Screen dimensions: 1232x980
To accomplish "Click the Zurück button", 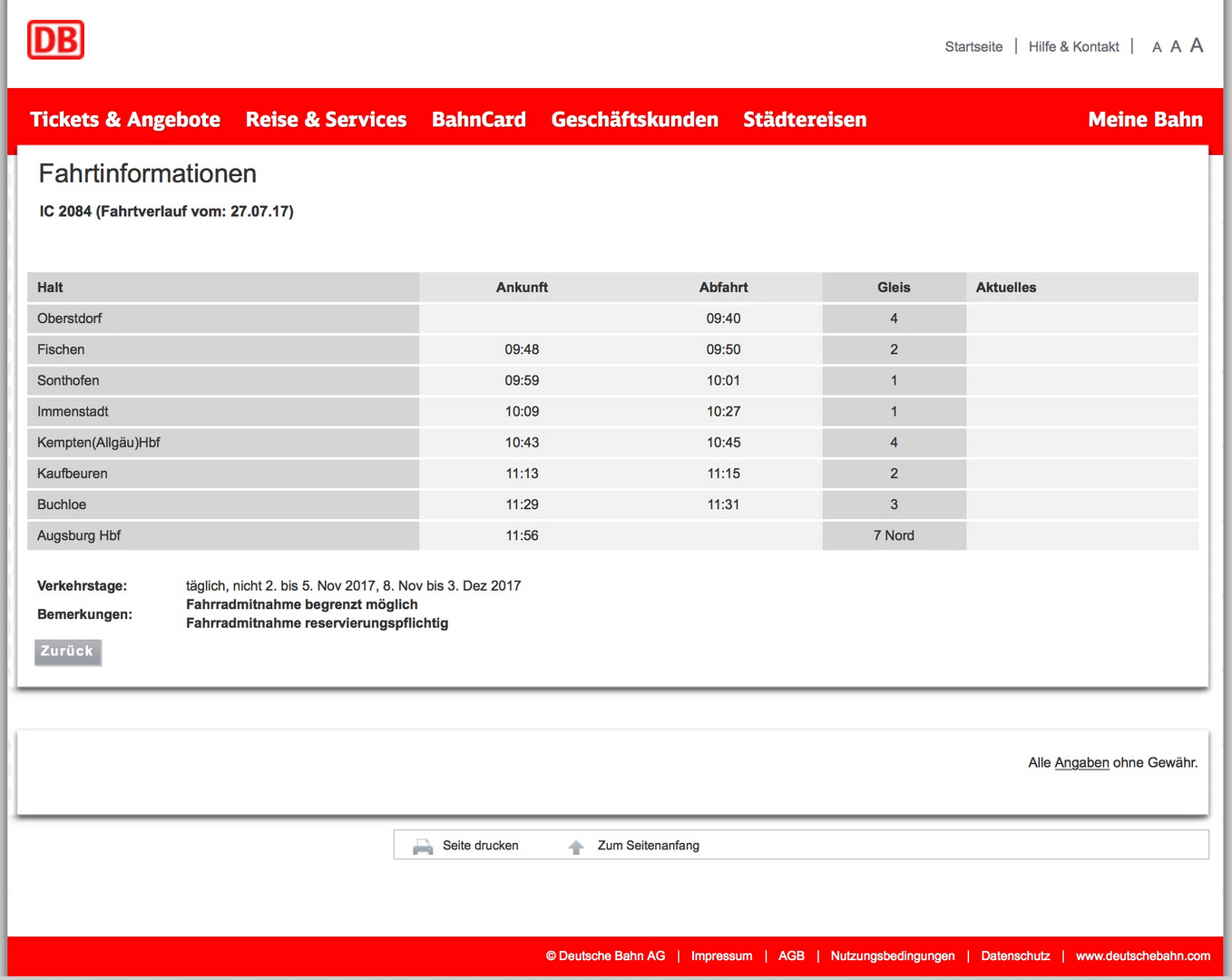I will pos(68,652).
